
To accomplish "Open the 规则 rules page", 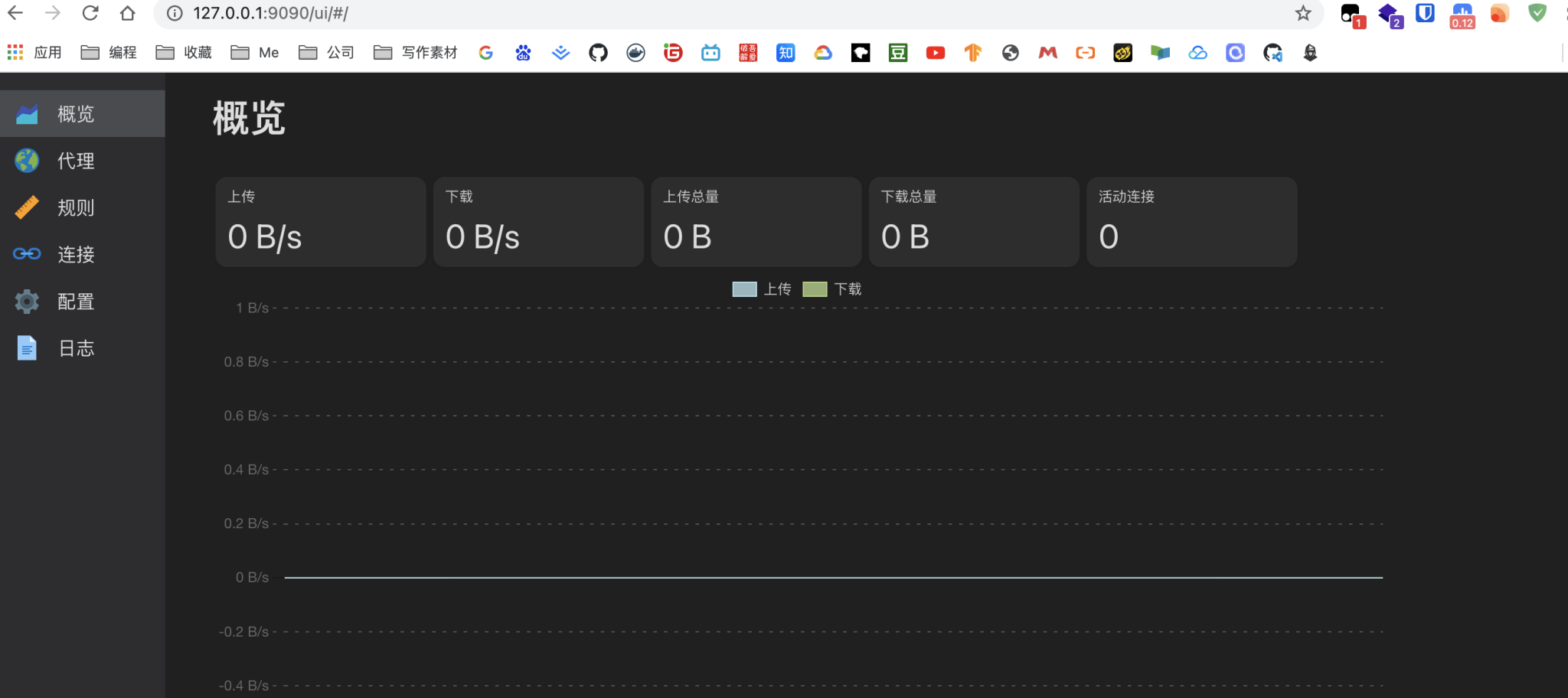I will (x=74, y=207).
